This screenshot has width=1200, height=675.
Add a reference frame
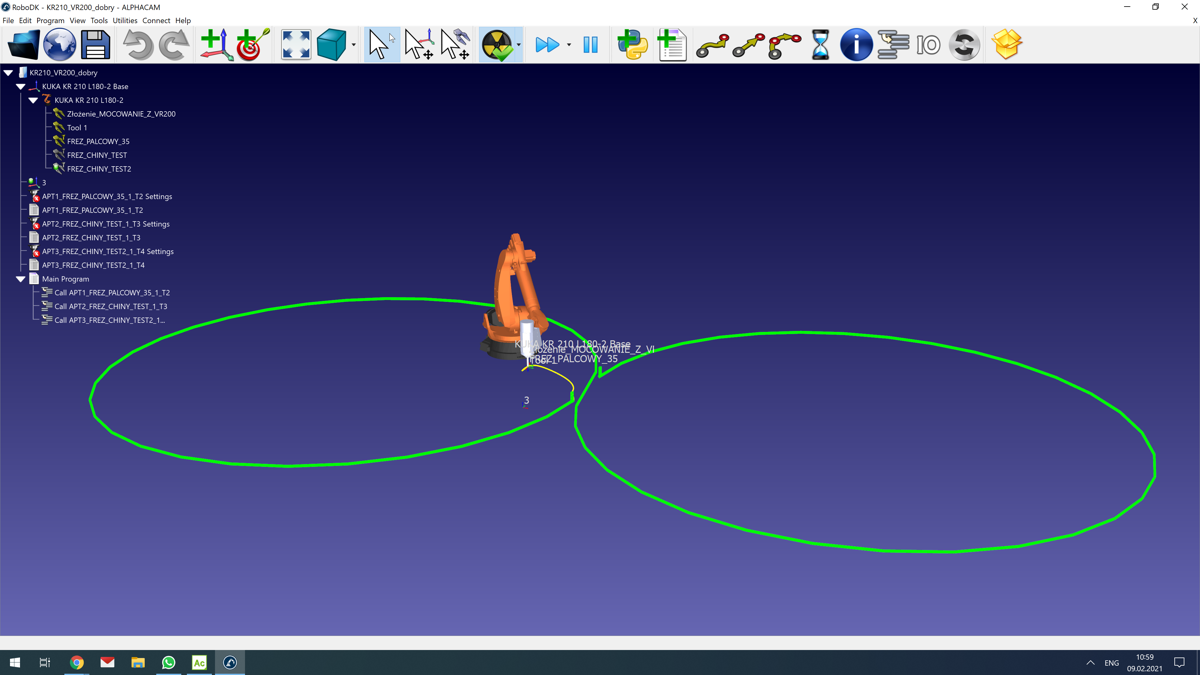(x=216, y=45)
